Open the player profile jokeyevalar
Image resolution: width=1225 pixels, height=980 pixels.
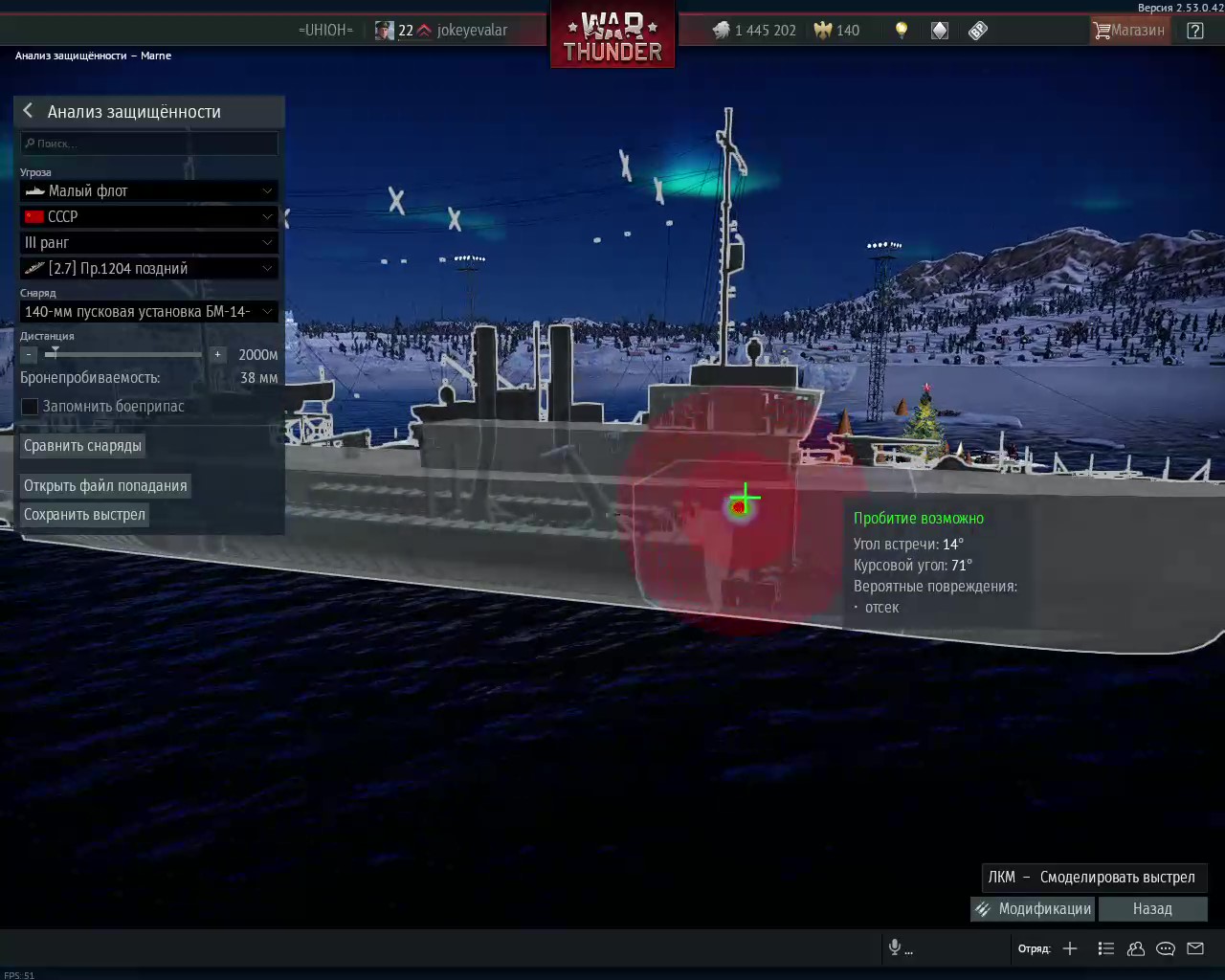[472, 30]
